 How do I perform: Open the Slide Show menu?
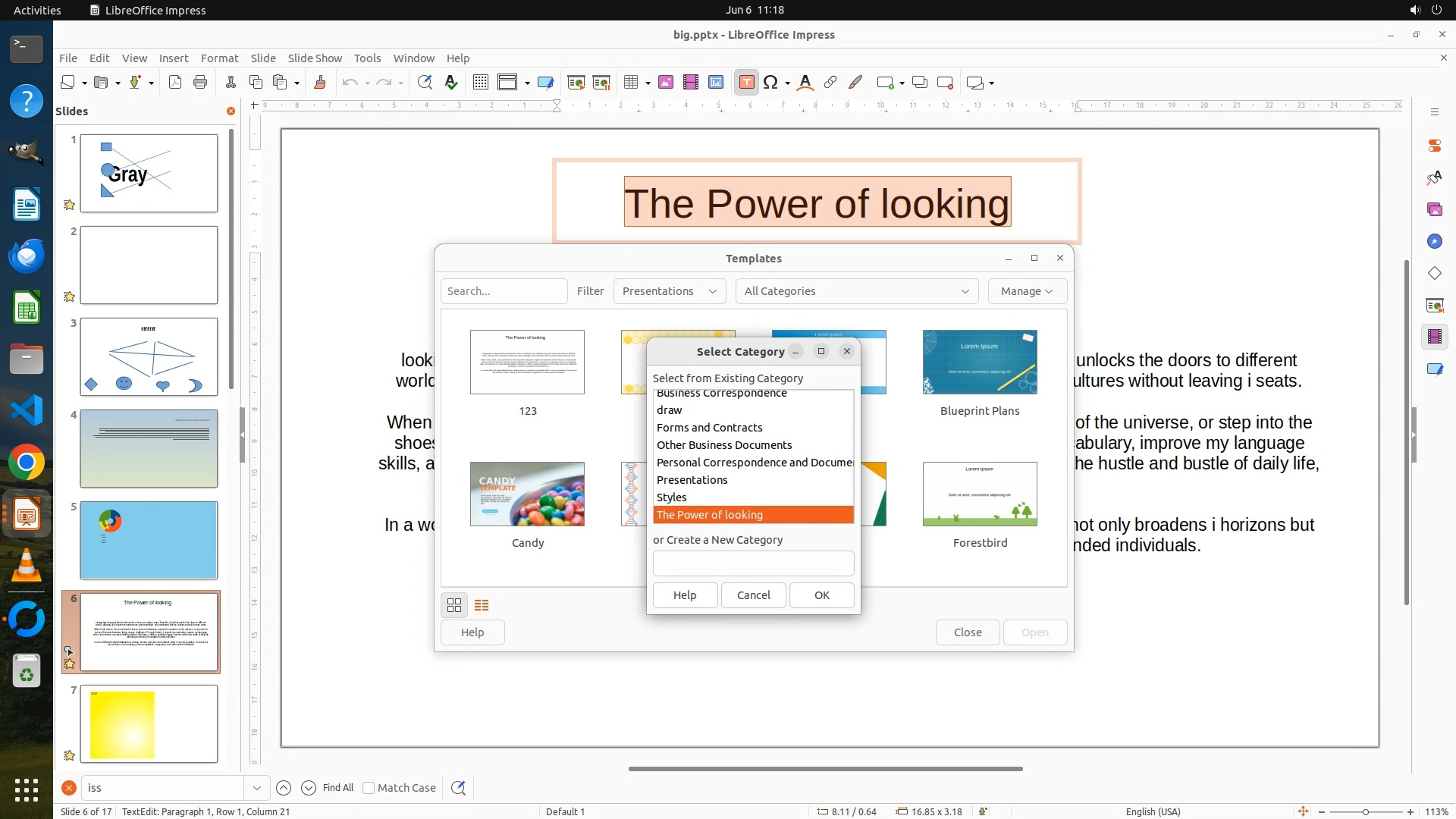[315, 58]
